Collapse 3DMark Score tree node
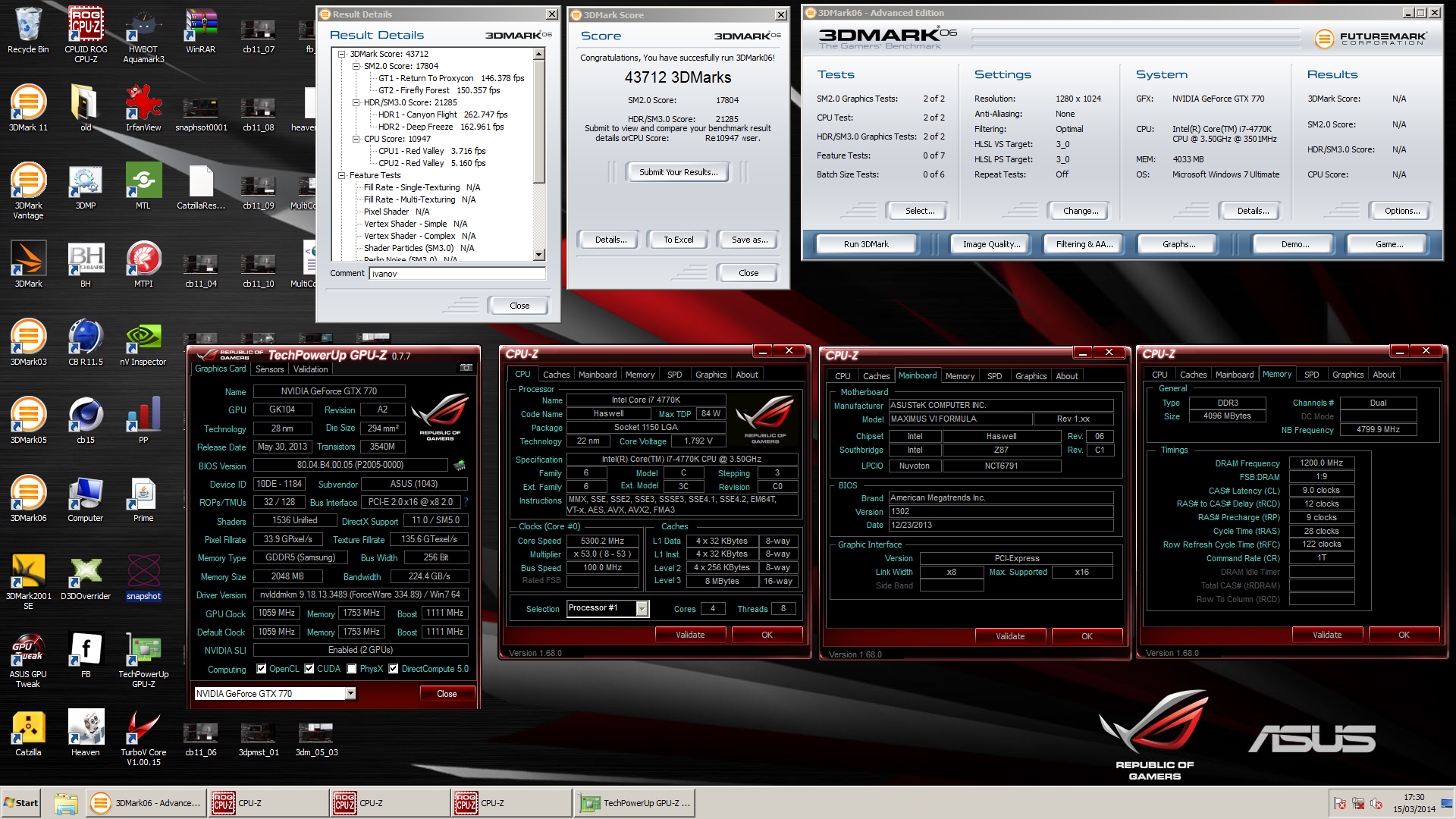This screenshot has height=819, width=1456. [342, 54]
